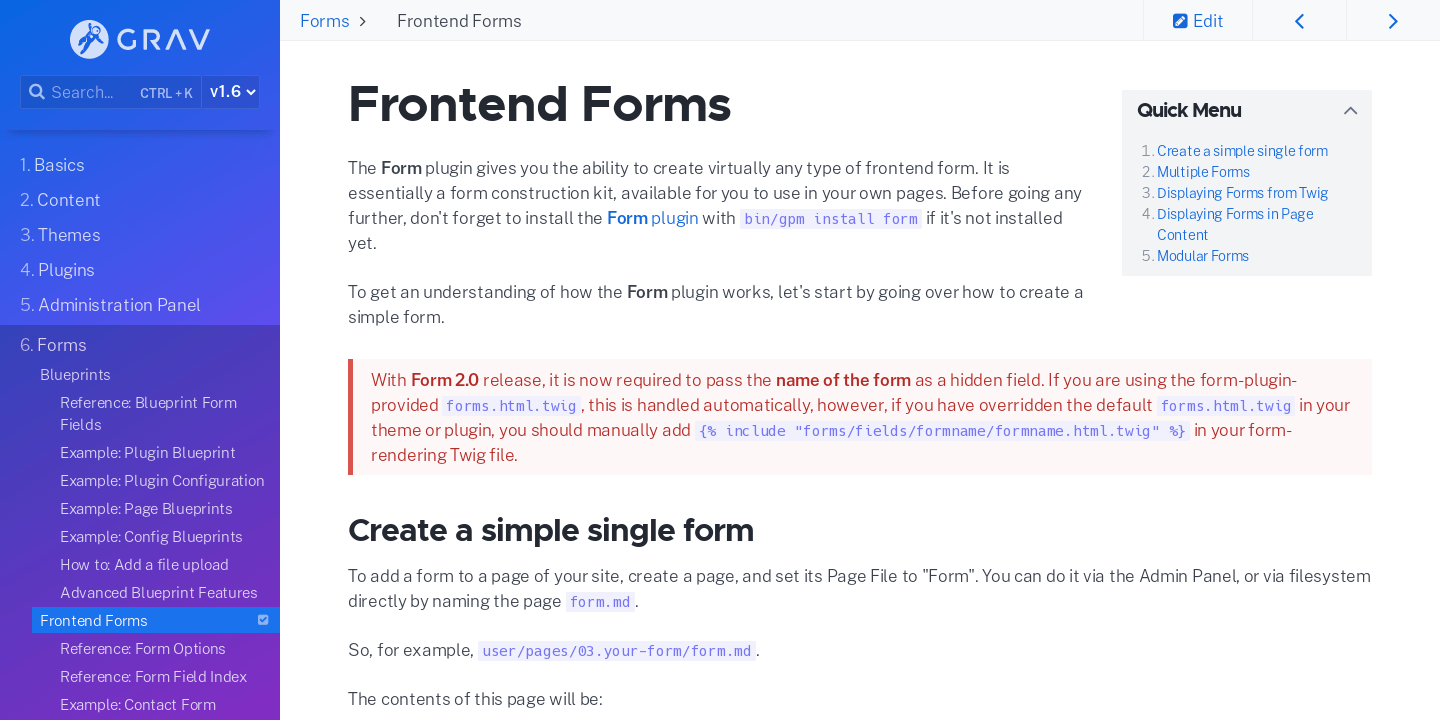1440x720 pixels.
Task: Toggle the checkmark beside Frontend Forms
Action: point(263,620)
